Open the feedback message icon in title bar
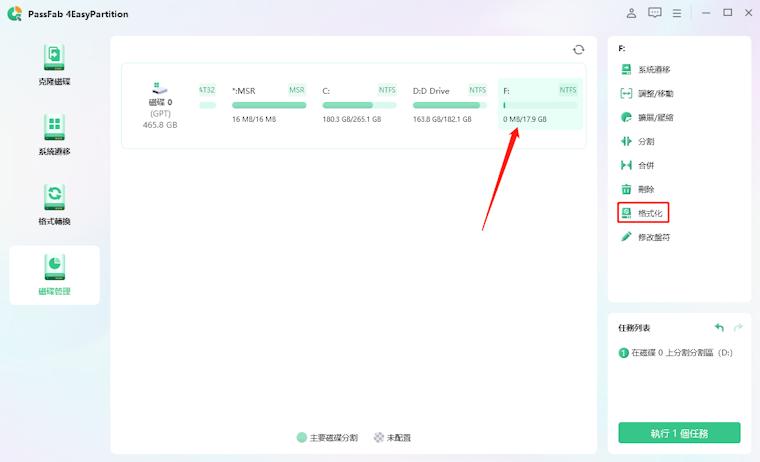Screen dimensions: 760x462 coord(654,13)
